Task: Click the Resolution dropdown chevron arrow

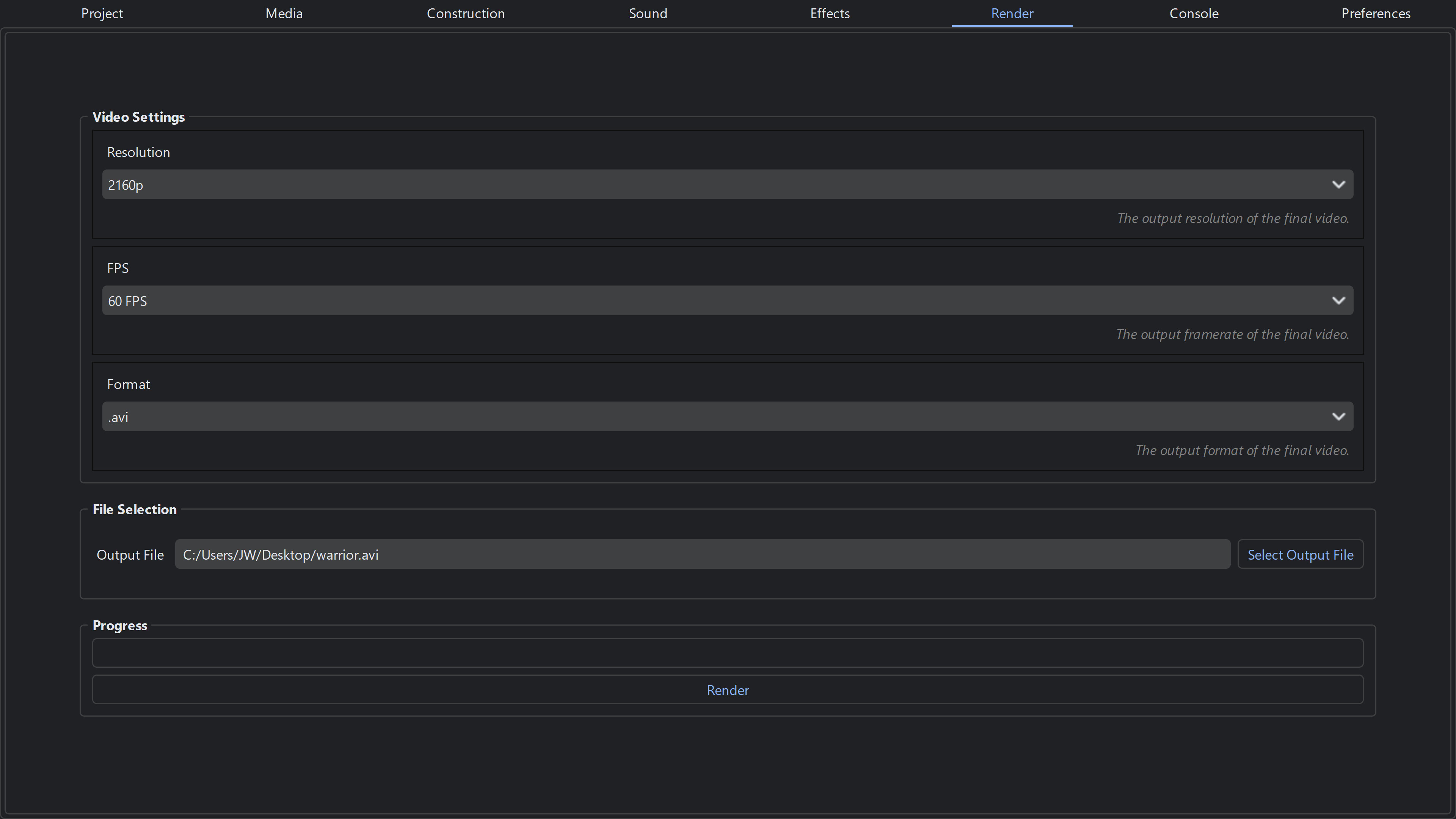Action: click(1338, 184)
